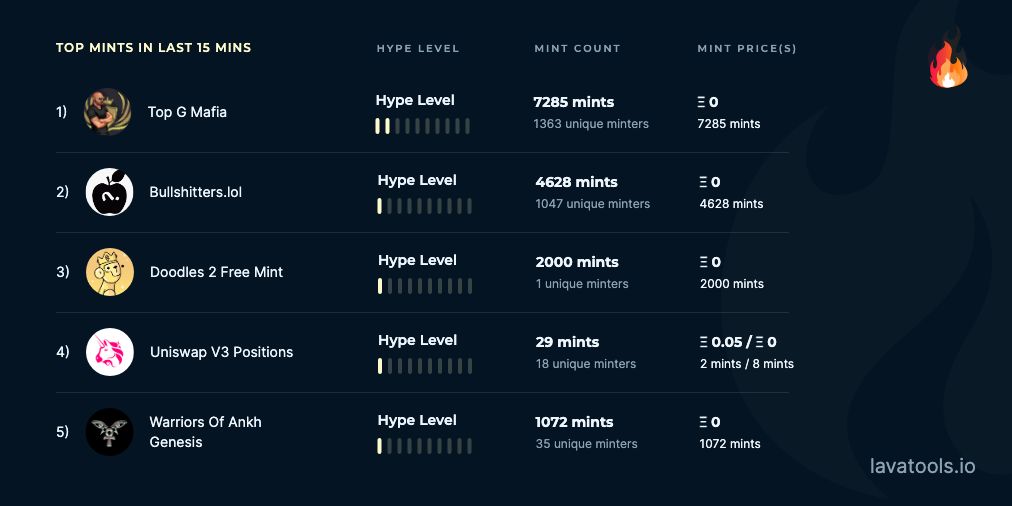This screenshot has width=1012, height=506.
Task: Click the hype level bar for Warriors Of Ankh
Action: point(424,446)
